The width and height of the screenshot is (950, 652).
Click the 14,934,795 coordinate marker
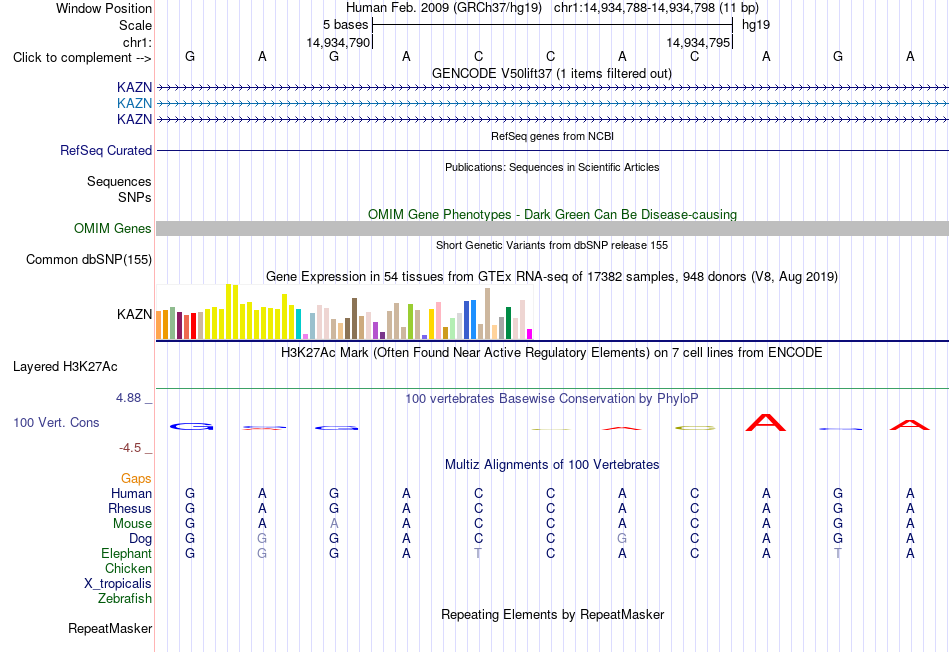(698, 42)
